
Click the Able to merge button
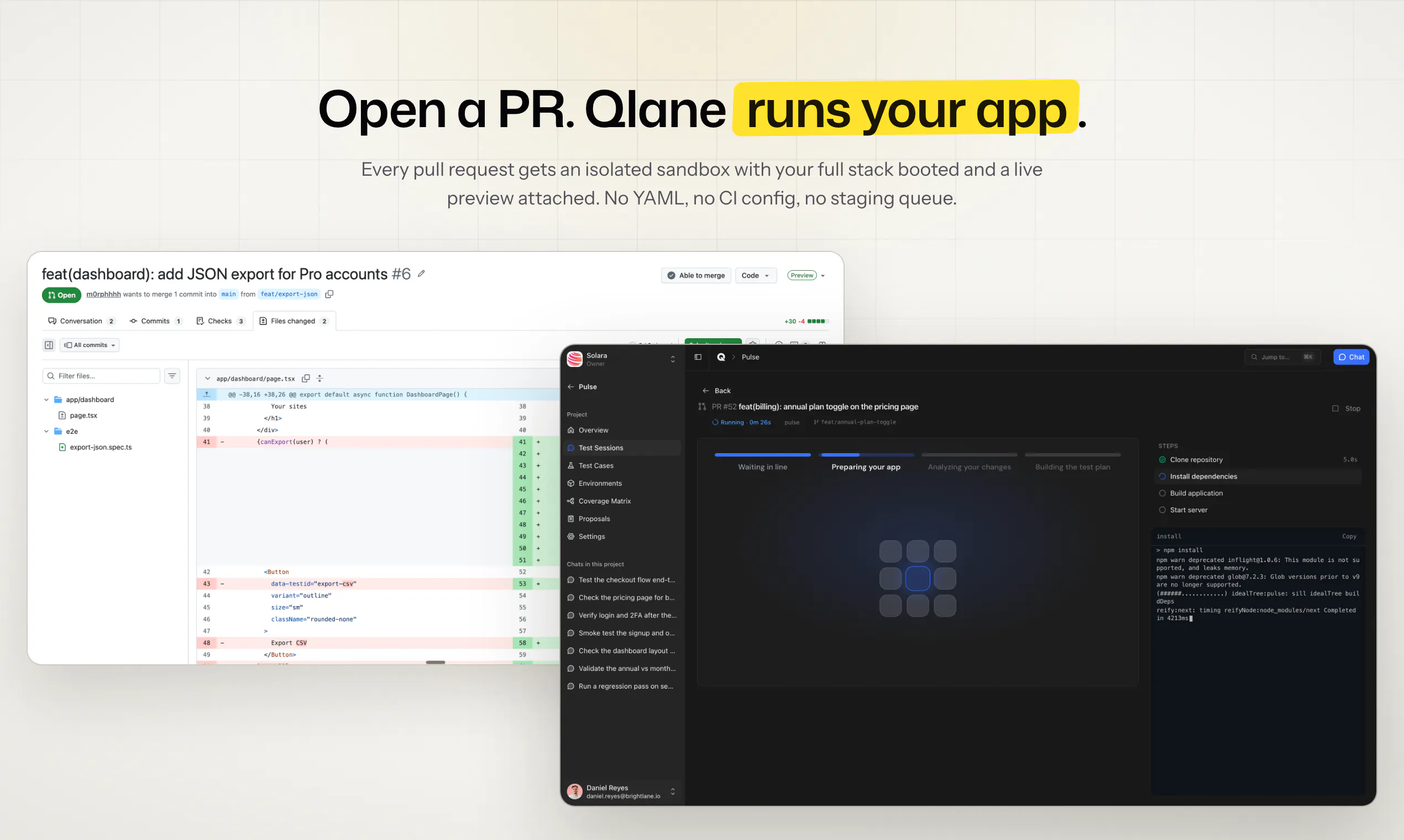click(x=696, y=275)
